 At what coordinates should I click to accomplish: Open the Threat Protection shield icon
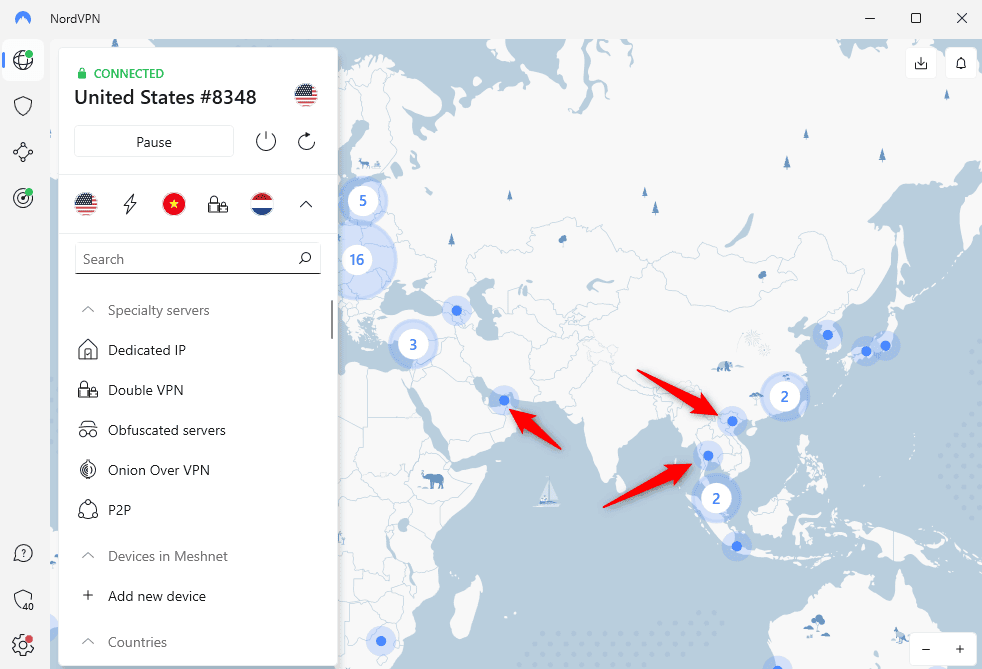coord(23,106)
